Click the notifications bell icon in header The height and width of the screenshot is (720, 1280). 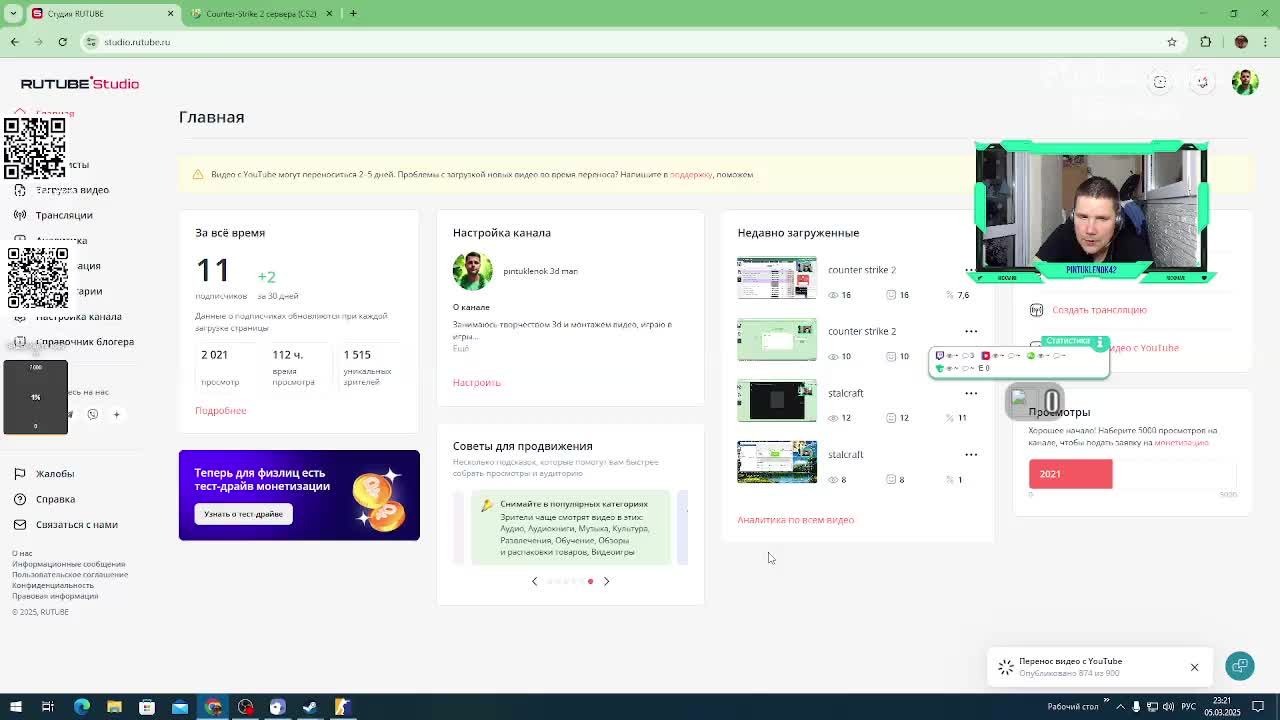point(1203,82)
